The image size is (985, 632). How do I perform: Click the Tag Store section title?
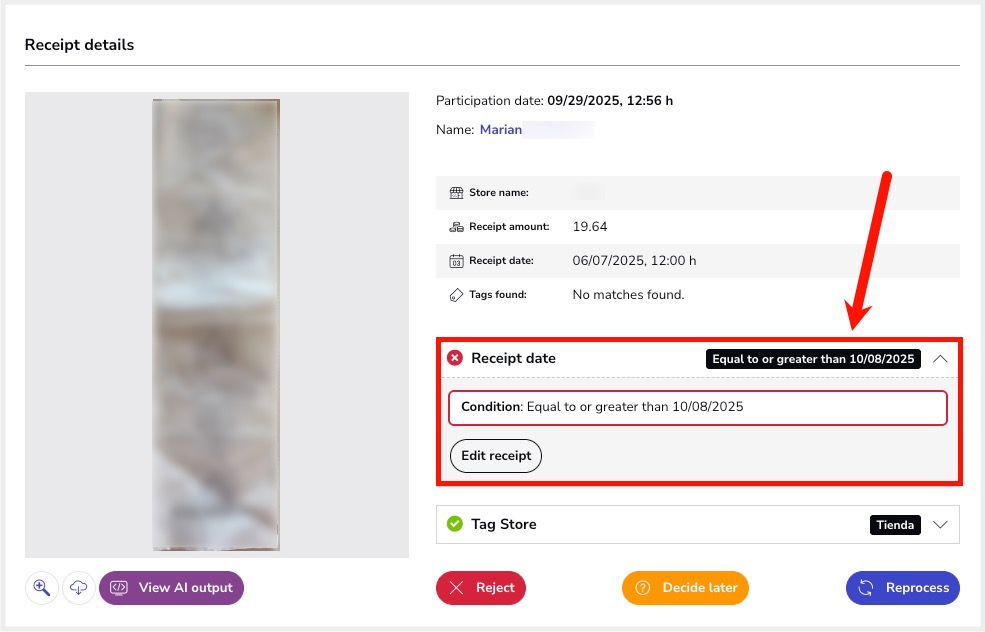tap(503, 524)
